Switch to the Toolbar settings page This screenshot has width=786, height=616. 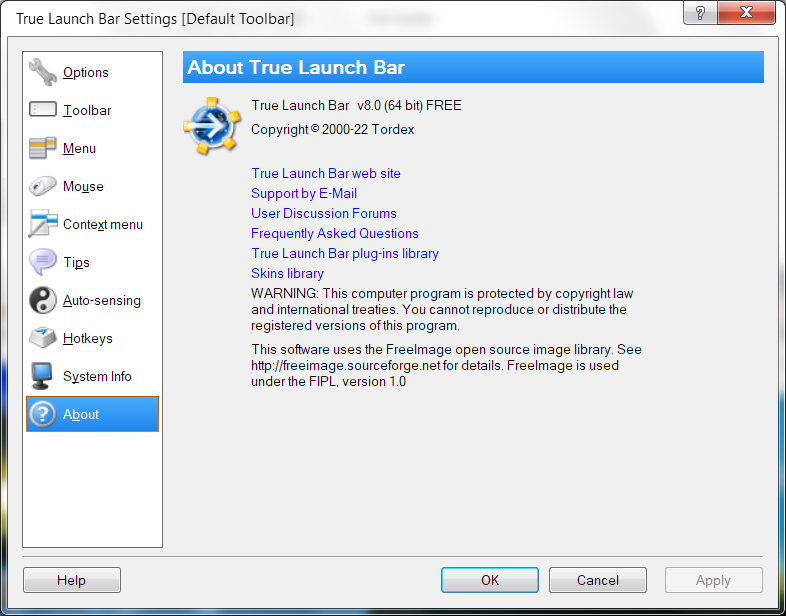(87, 110)
